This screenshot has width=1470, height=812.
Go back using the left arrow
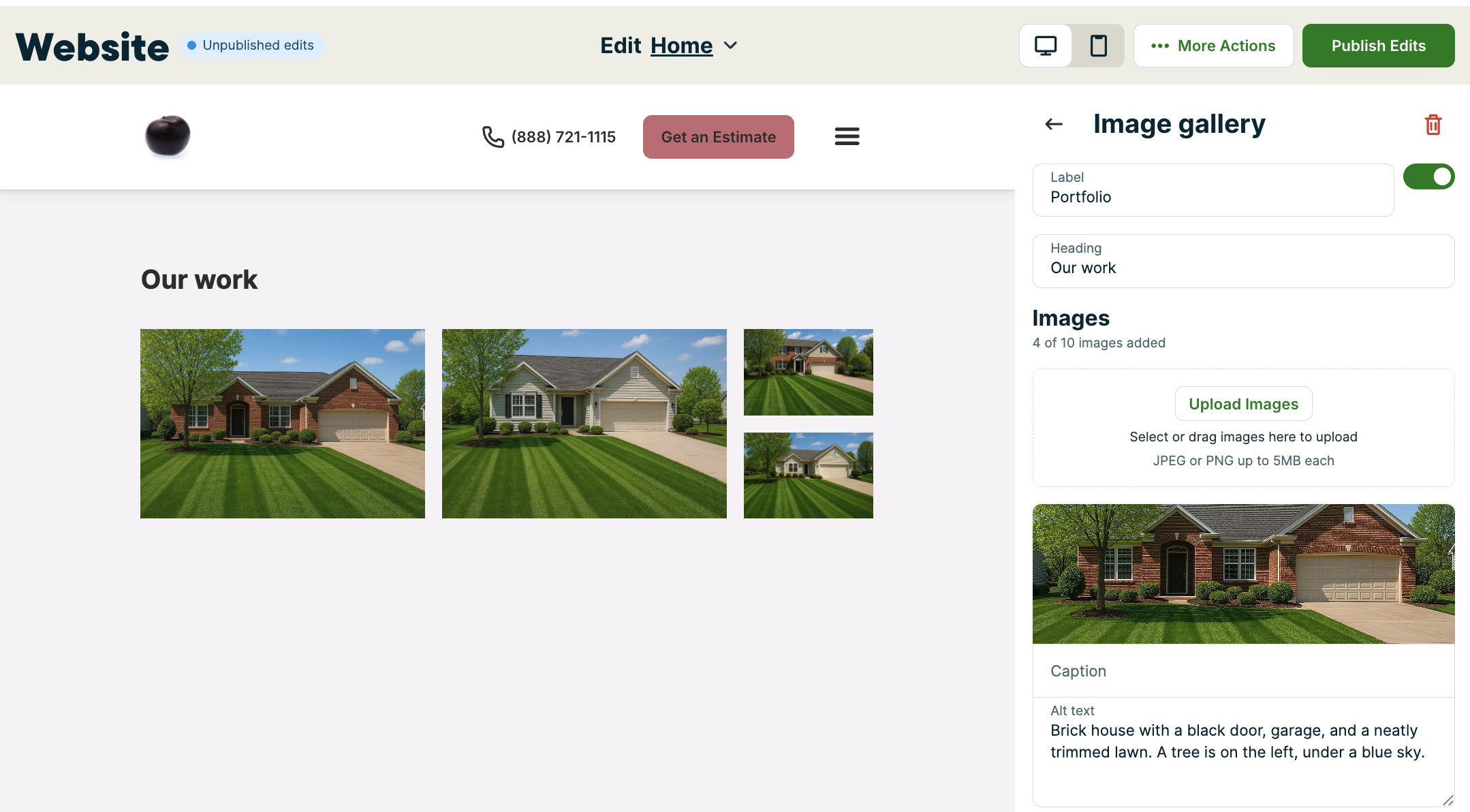(x=1054, y=124)
